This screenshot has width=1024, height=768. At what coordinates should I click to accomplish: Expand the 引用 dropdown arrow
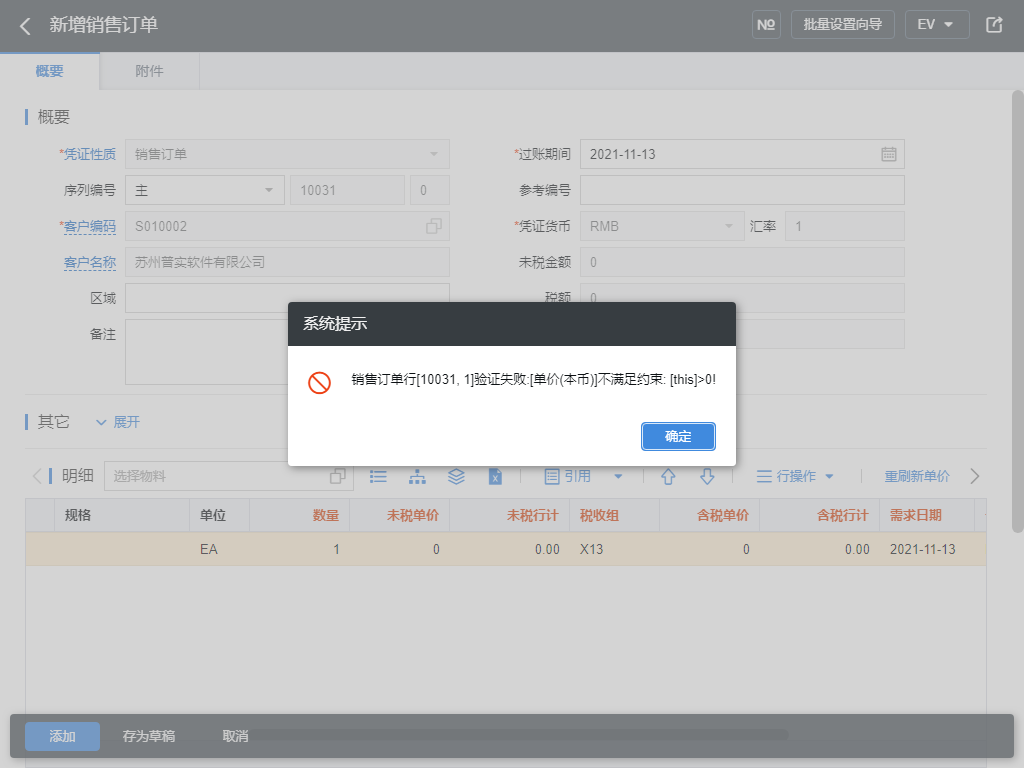(618, 477)
